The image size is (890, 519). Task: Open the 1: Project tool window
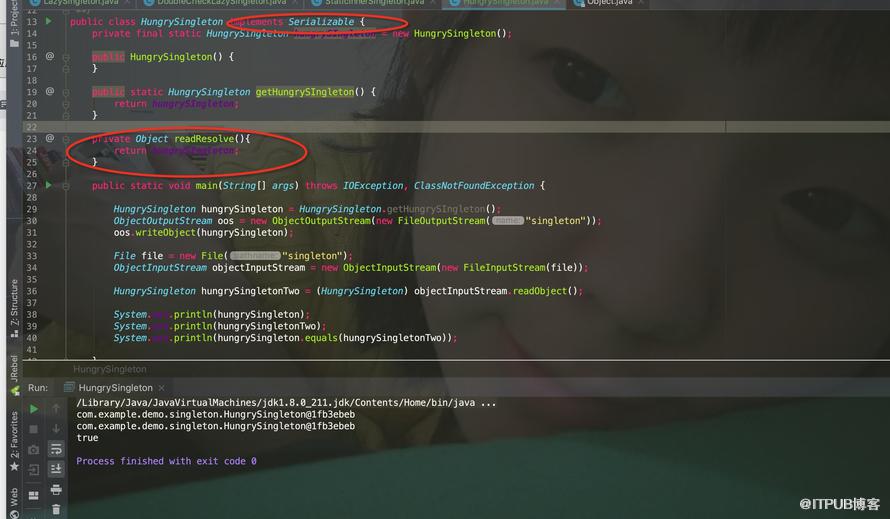[x=14, y=26]
